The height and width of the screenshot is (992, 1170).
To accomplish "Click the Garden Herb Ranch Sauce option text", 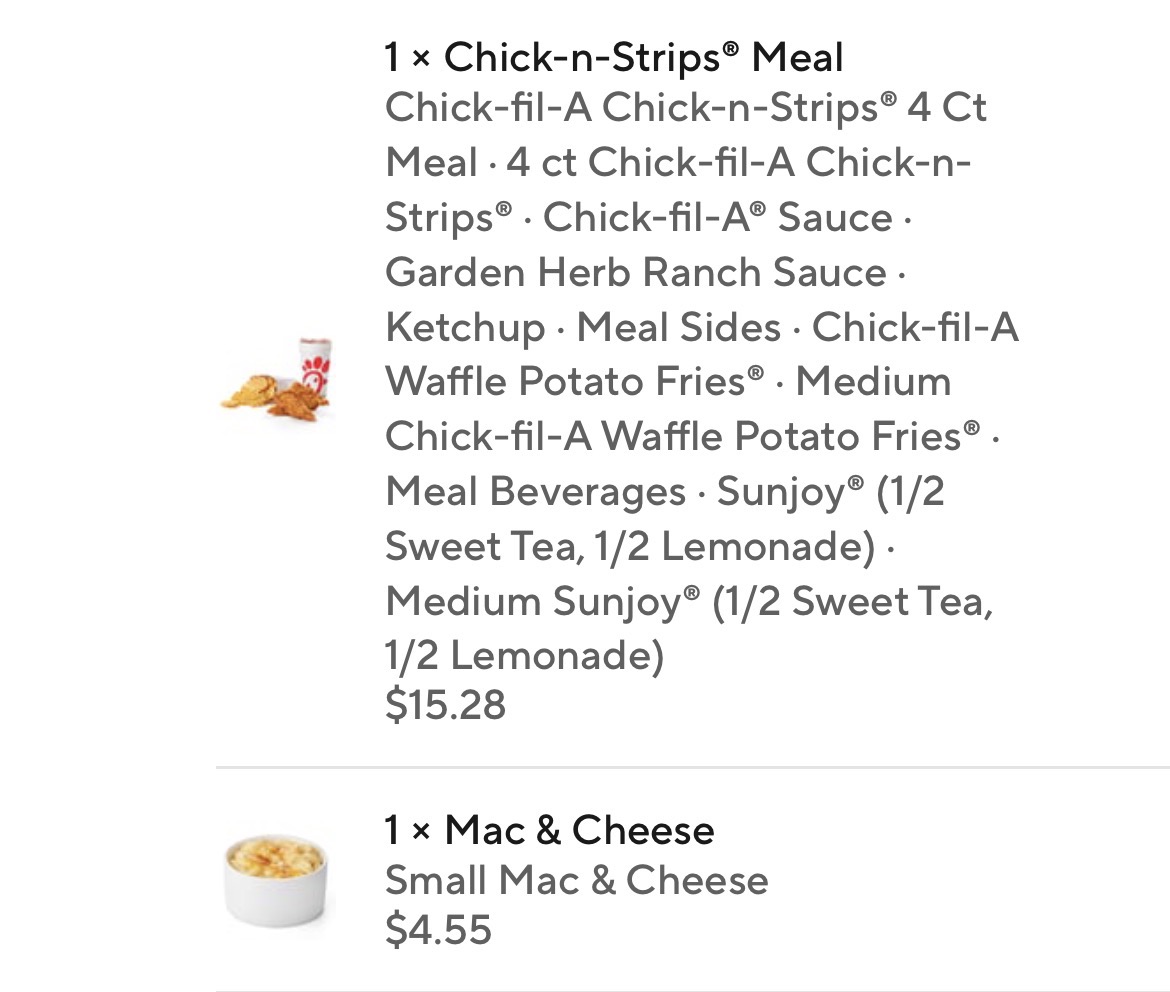I will point(635,272).
